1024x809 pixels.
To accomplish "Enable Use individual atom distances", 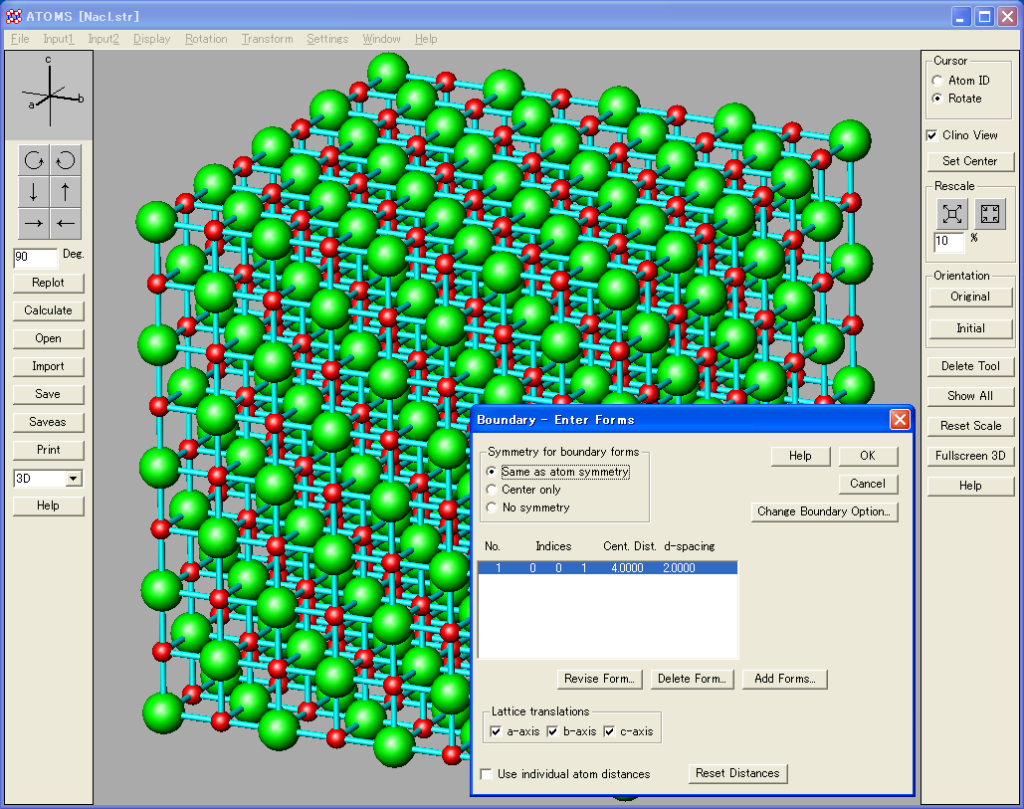I will (486, 774).
